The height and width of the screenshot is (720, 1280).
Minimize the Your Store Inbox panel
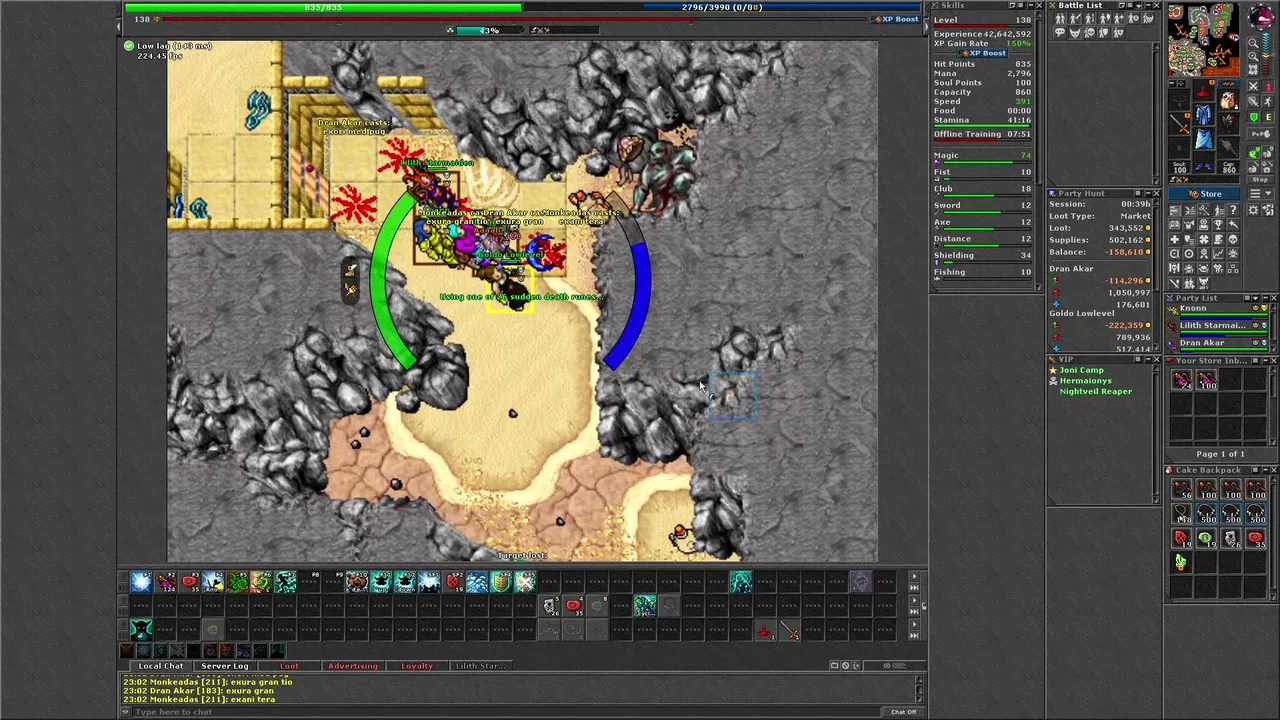(x=1266, y=361)
